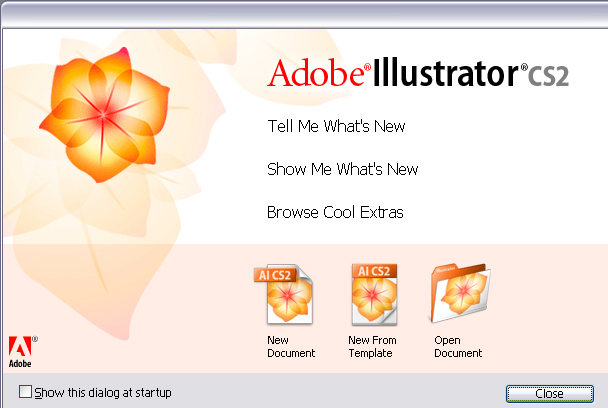Click the Close button
This screenshot has height=408, width=608.
pyautogui.click(x=549, y=394)
